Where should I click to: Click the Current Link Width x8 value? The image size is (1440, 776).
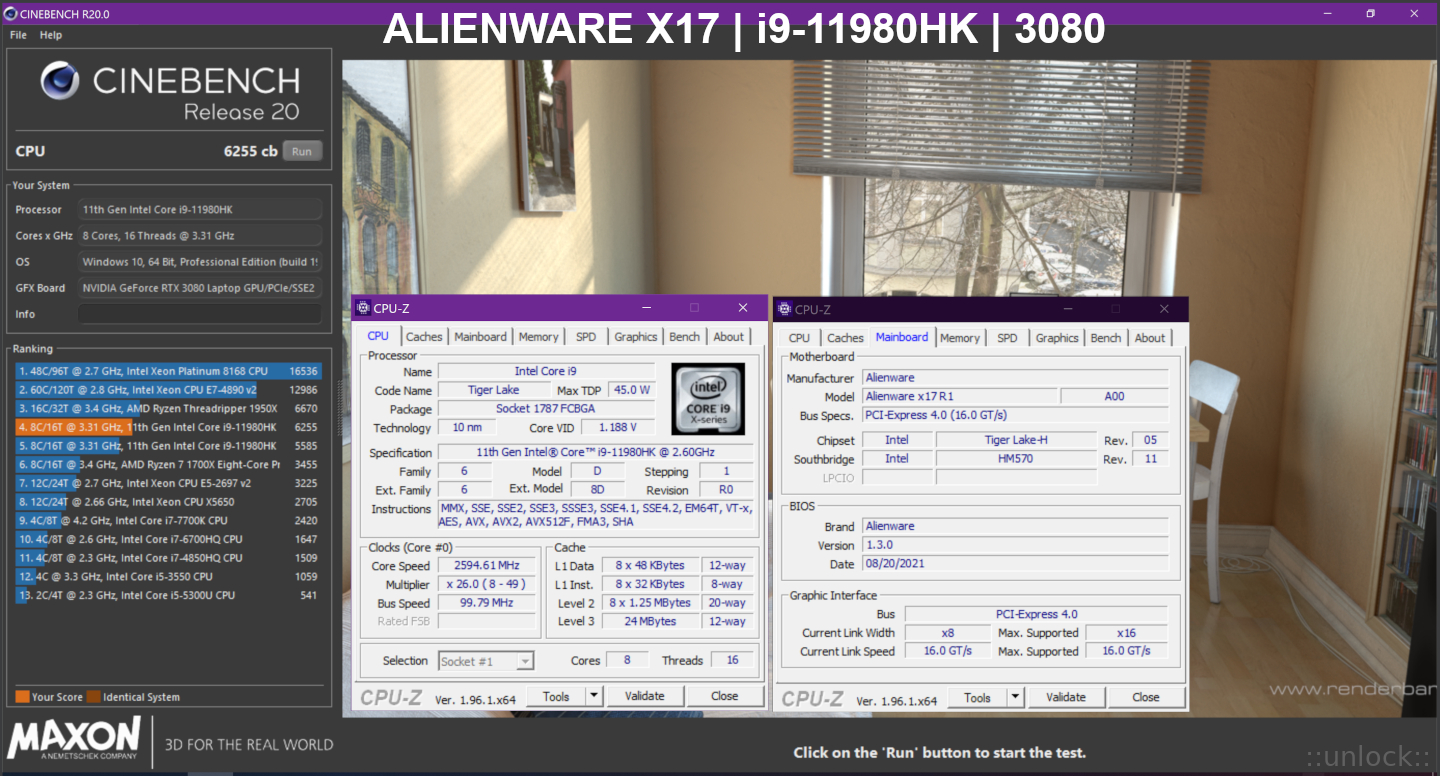click(x=947, y=633)
